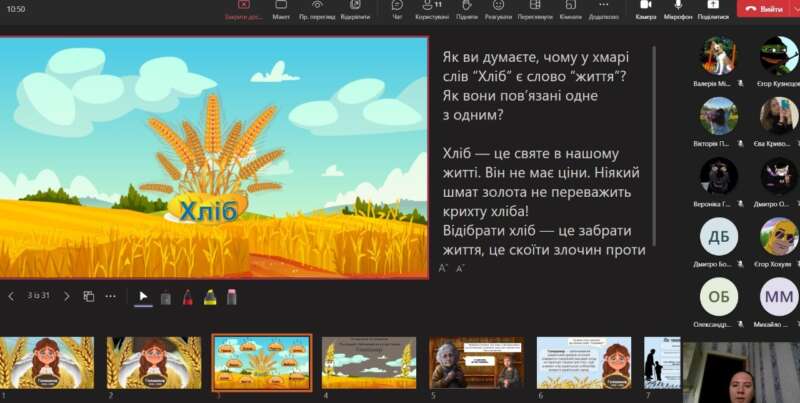
Task: Open the More actions menu (Додатково)
Action: [603, 9]
